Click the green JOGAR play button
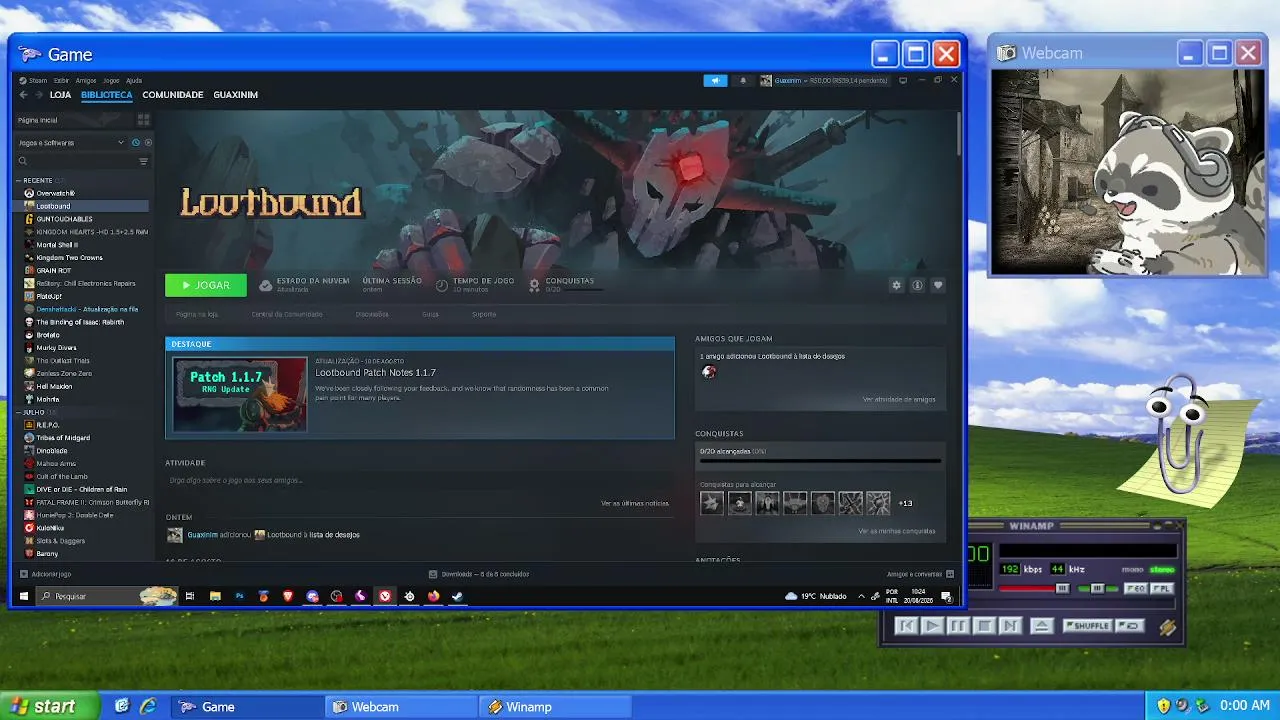The height and width of the screenshot is (720, 1280). pos(206,285)
